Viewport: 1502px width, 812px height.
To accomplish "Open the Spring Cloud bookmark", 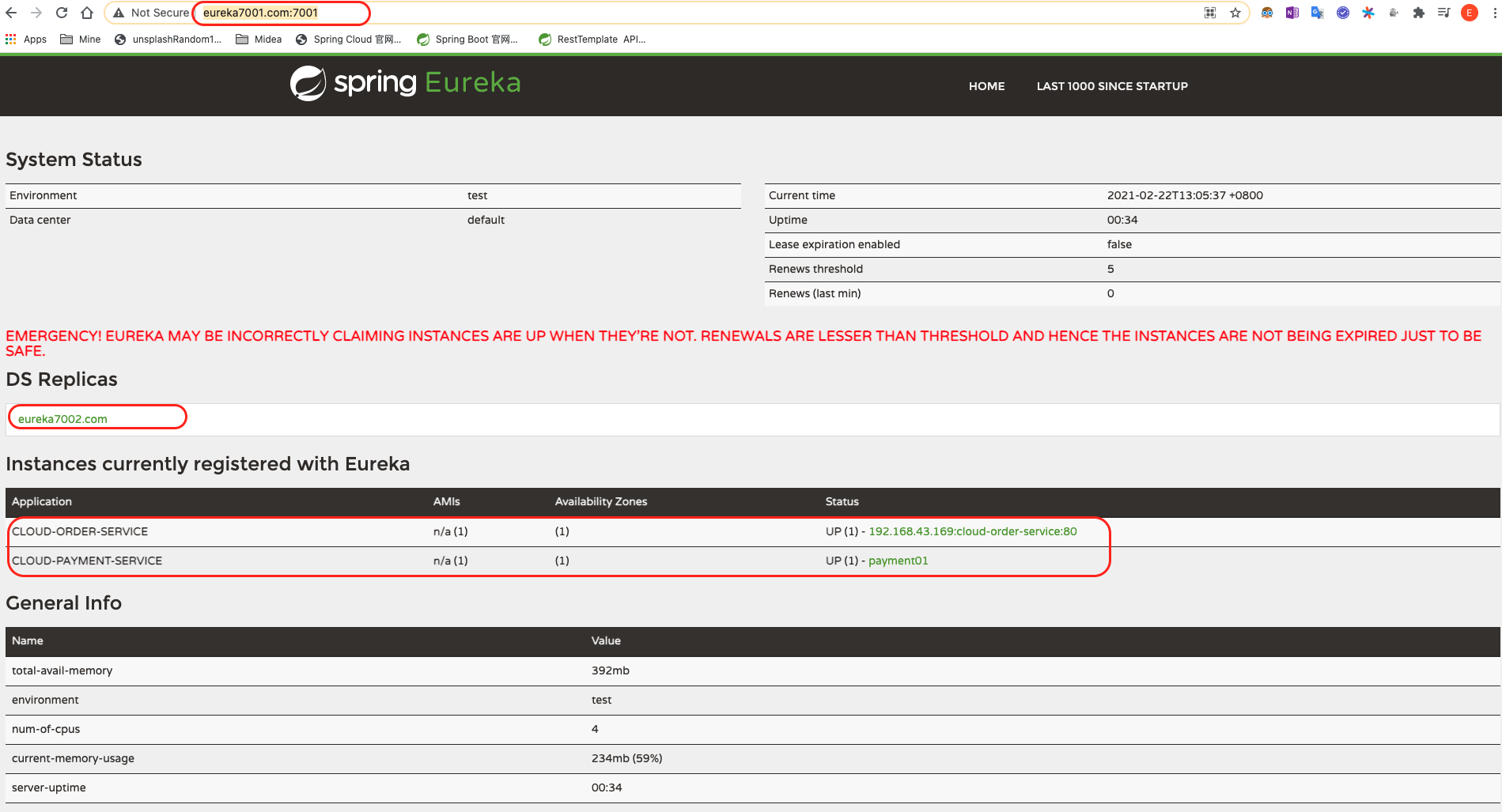I will (x=349, y=40).
